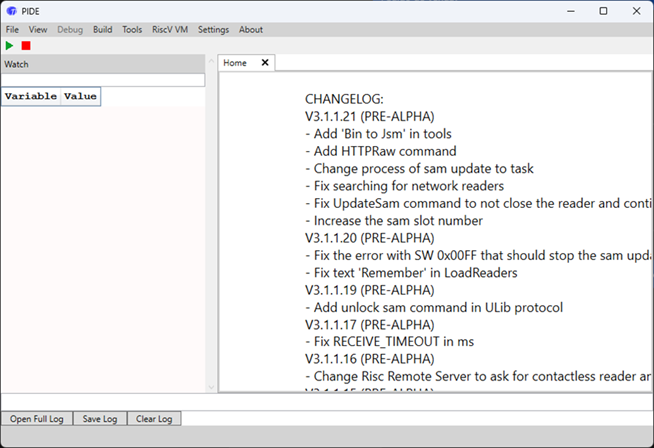Open the View menu
Viewport: 654px width, 448px height.
click(38, 30)
